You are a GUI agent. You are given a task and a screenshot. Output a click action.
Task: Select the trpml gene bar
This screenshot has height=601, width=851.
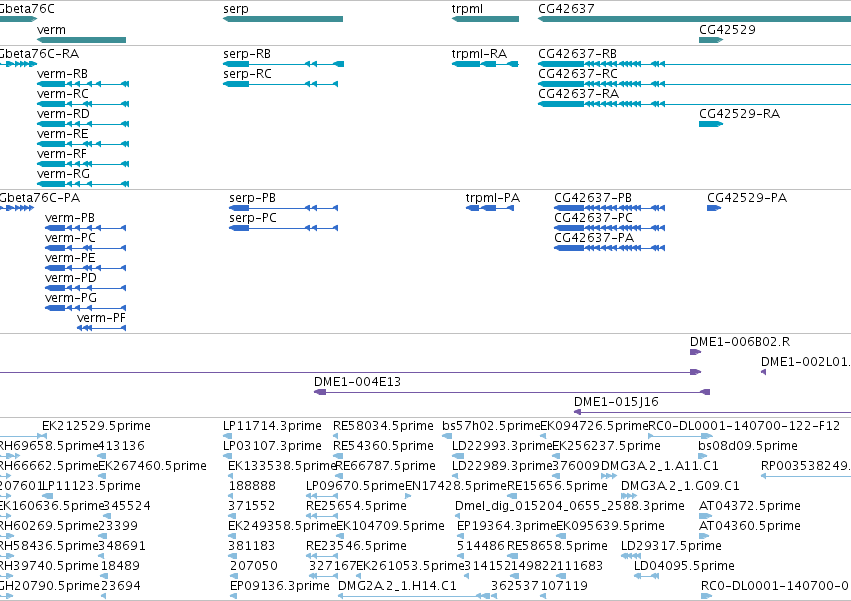485,19
